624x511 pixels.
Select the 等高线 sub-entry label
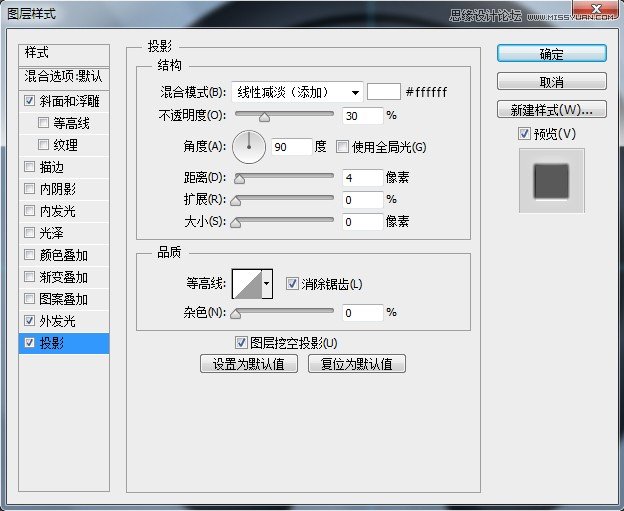click(x=71, y=123)
